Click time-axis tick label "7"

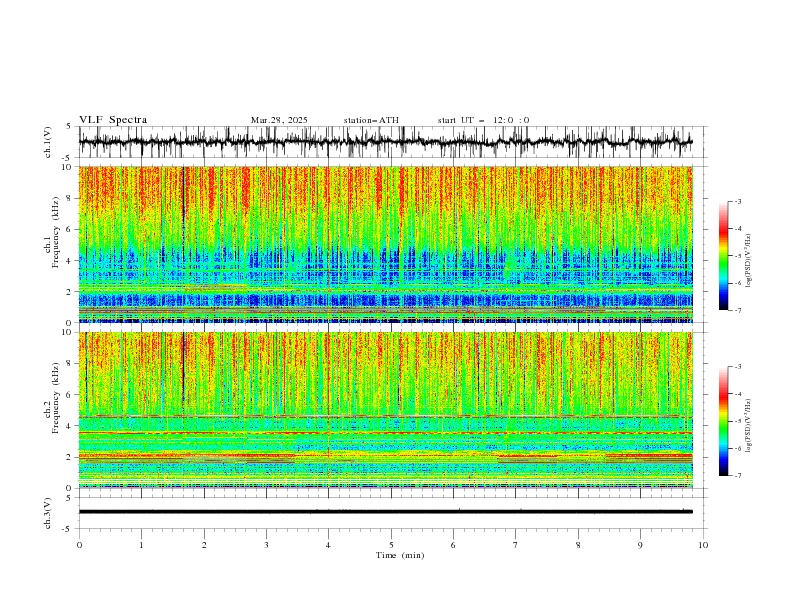tap(516, 545)
